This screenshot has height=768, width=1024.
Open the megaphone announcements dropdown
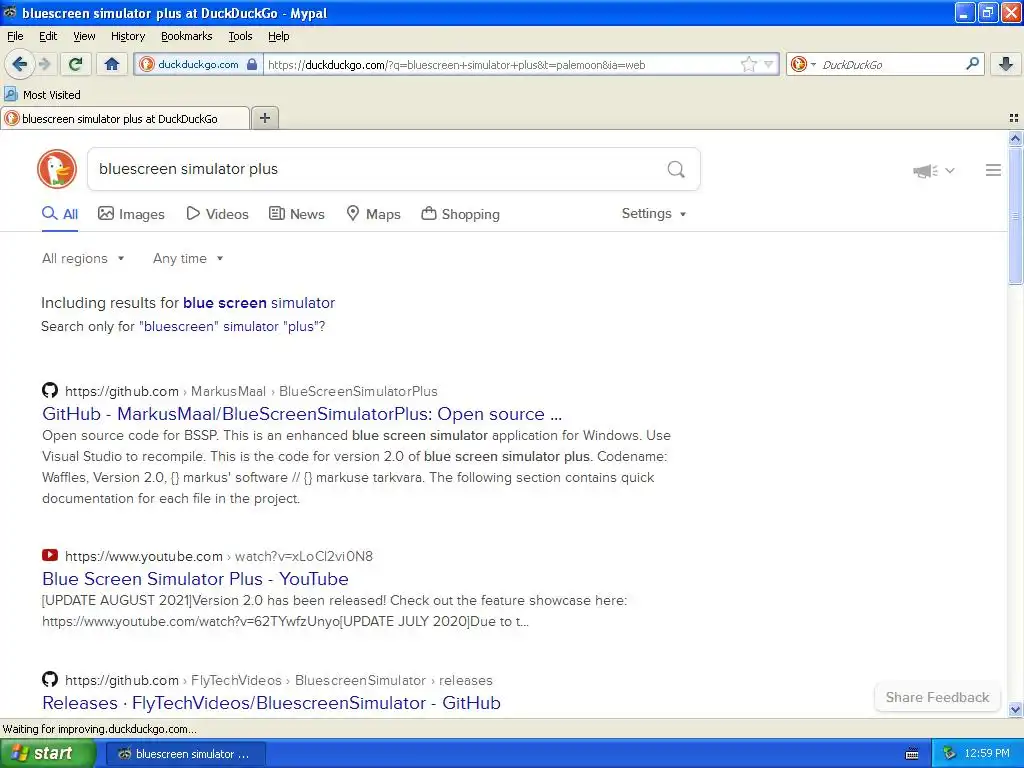tap(934, 170)
